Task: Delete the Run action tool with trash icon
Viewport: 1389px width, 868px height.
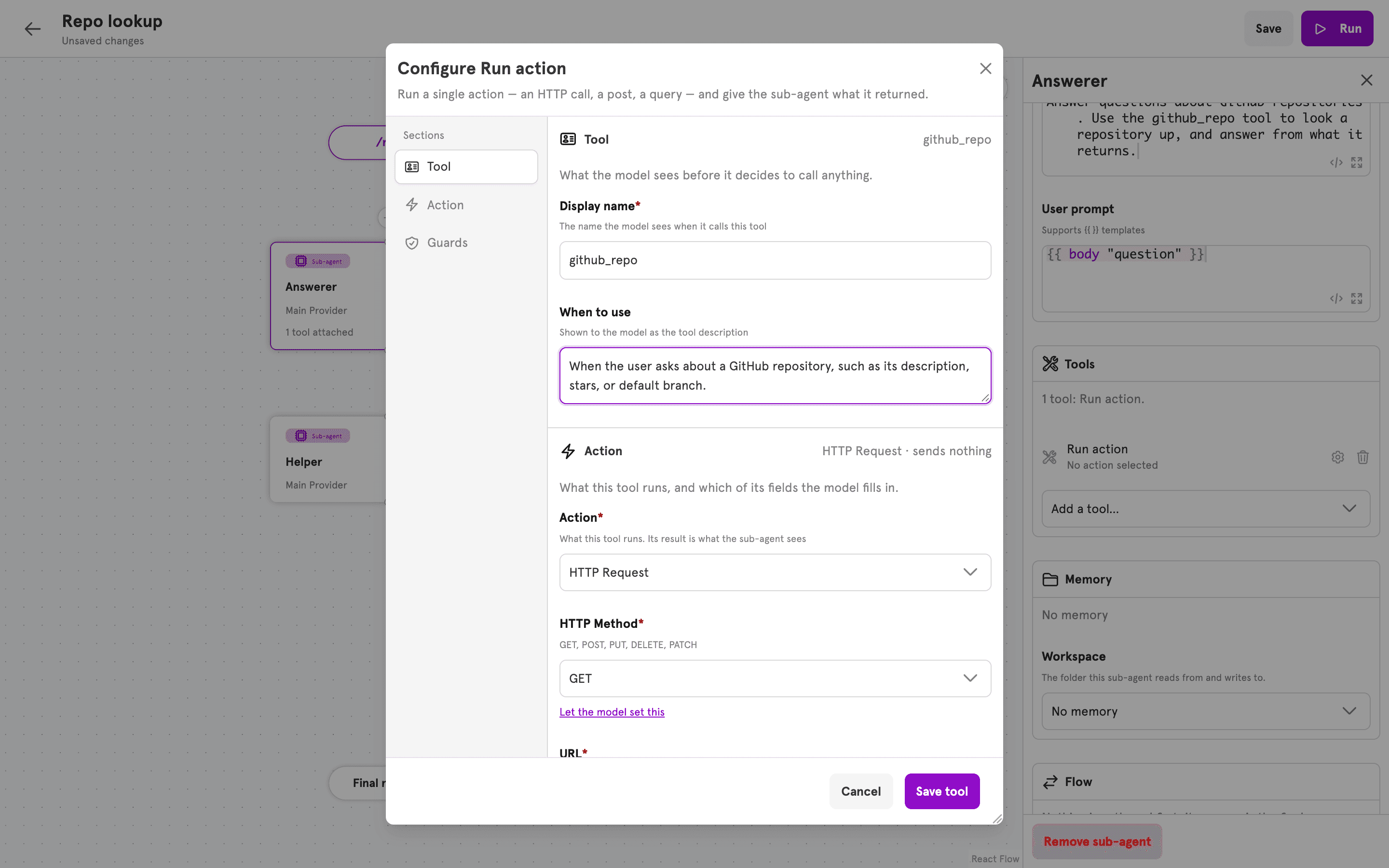Action: [1362, 457]
